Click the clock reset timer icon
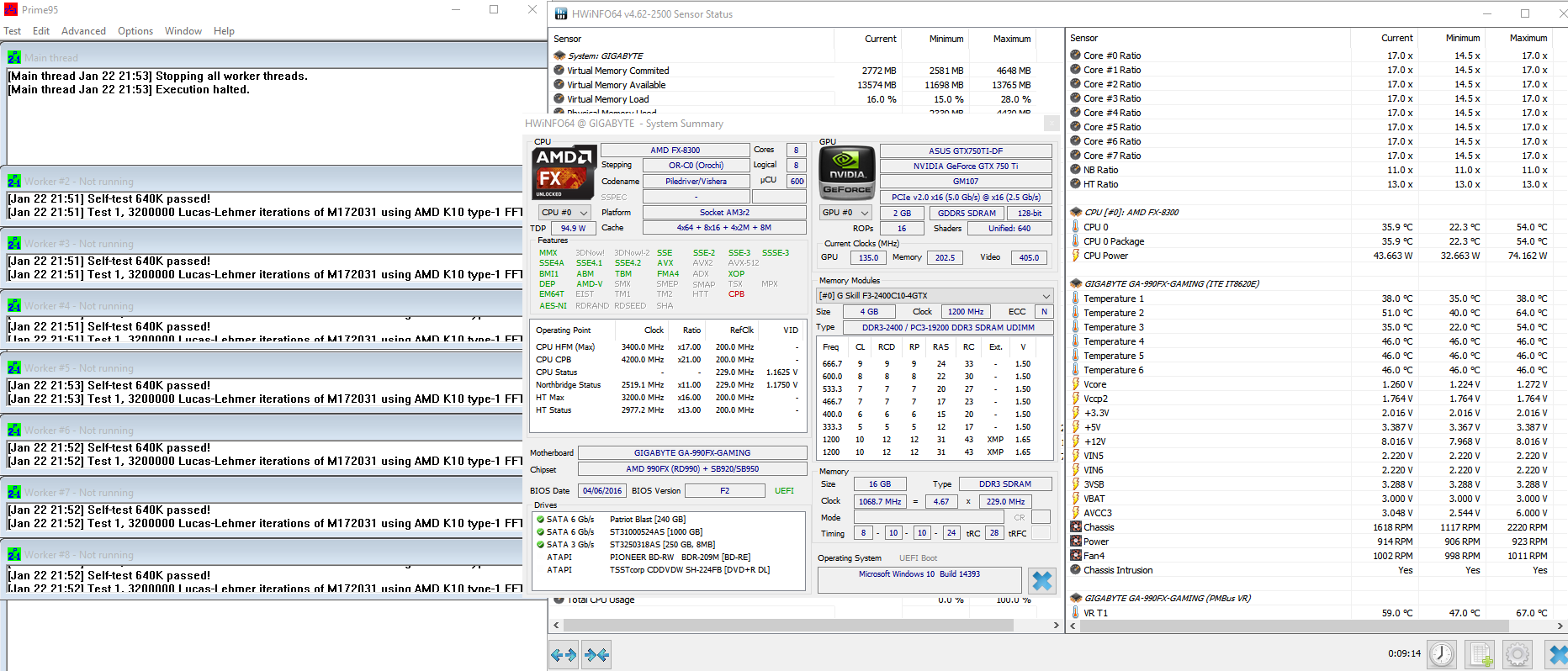The height and width of the screenshot is (671, 1568). 1441,654
